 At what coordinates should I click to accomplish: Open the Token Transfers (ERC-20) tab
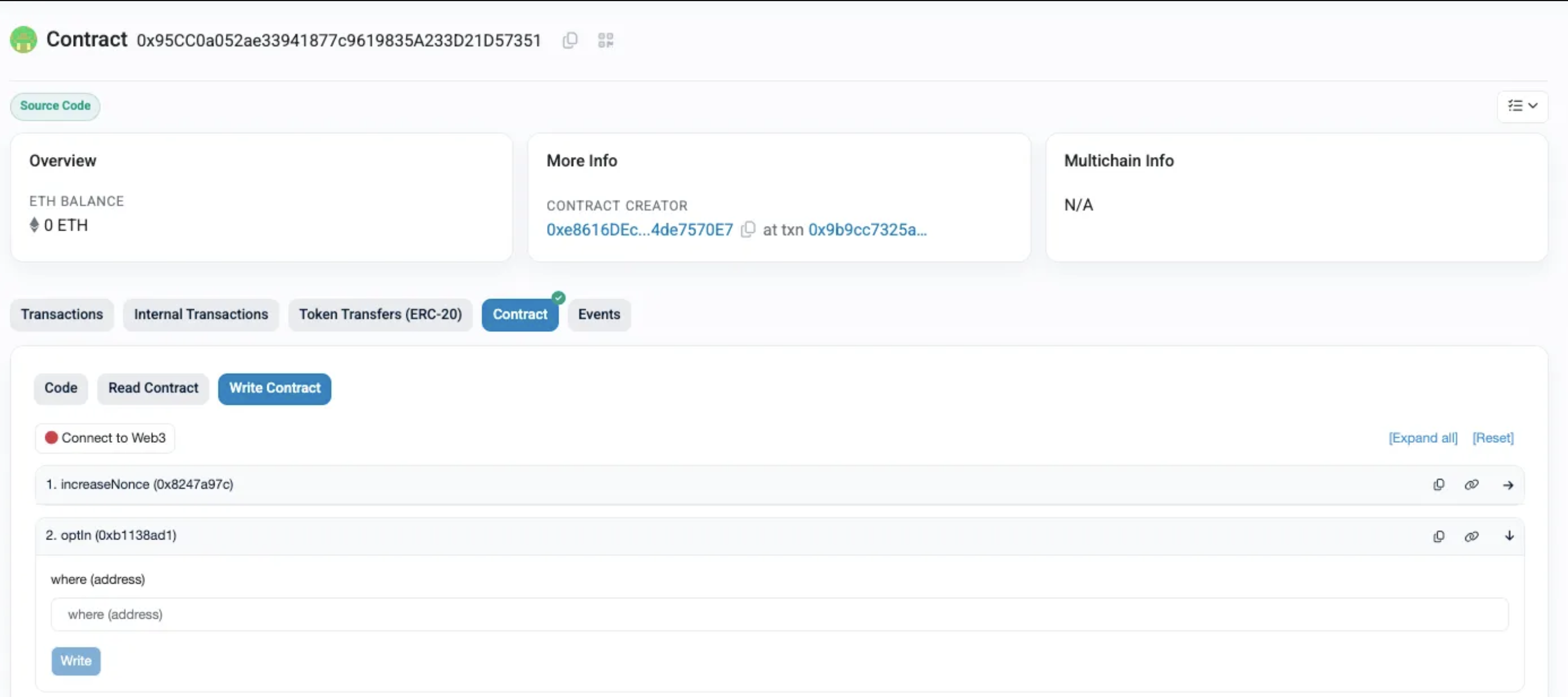380,315
